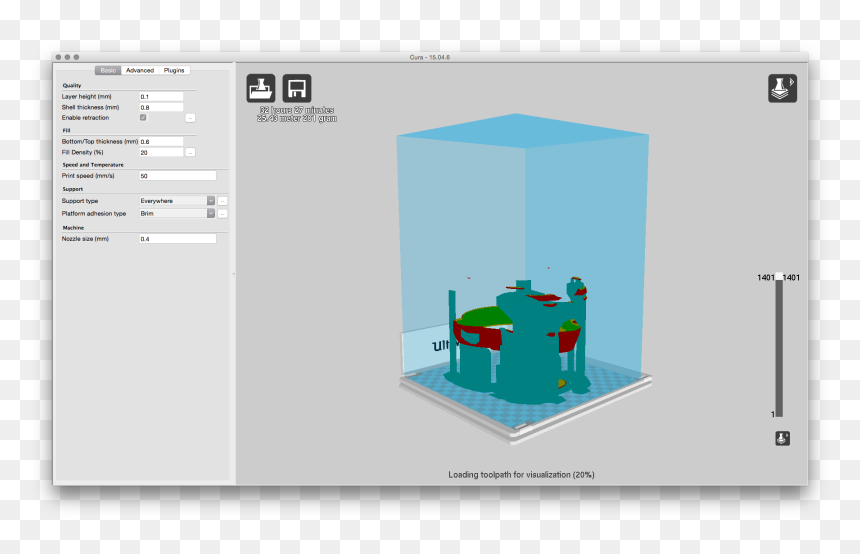Open Fill Density ellipsis settings button
Image resolution: width=860 pixels, height=554 pixels.
click(190, 152)
